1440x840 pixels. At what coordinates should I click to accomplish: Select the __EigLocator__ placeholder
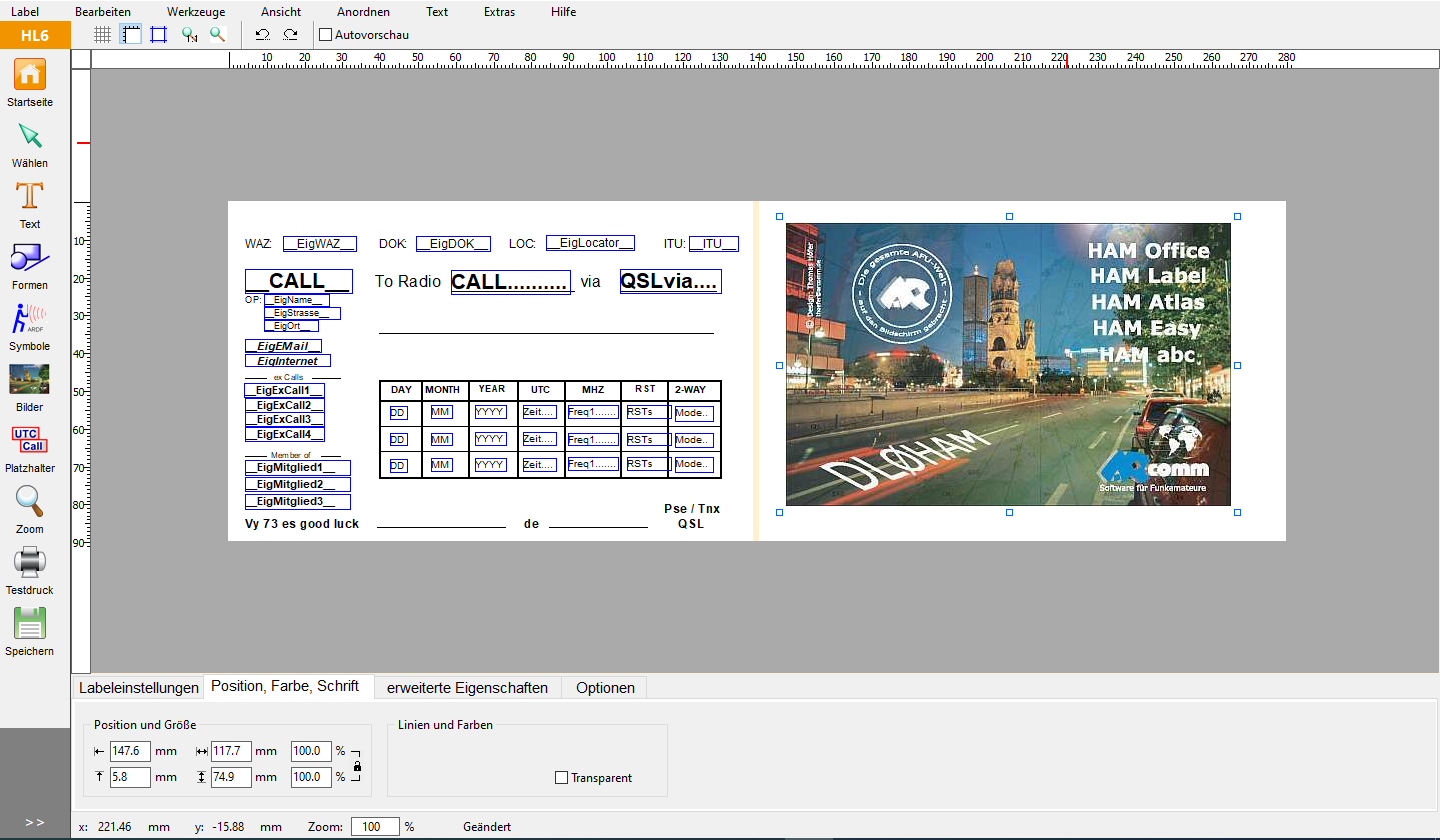[590, 243]
